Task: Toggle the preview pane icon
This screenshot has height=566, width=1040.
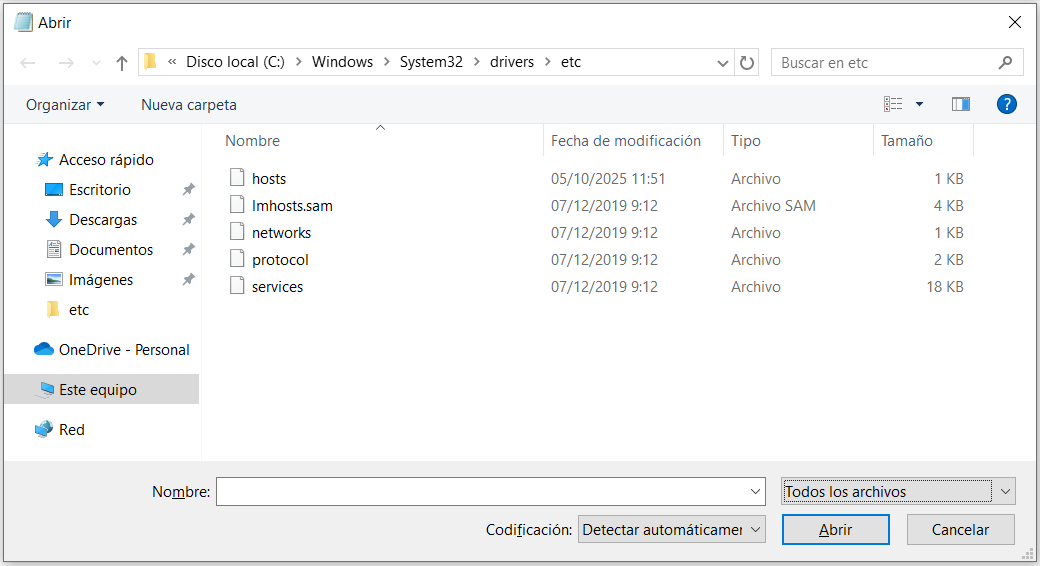Action: 961,104
